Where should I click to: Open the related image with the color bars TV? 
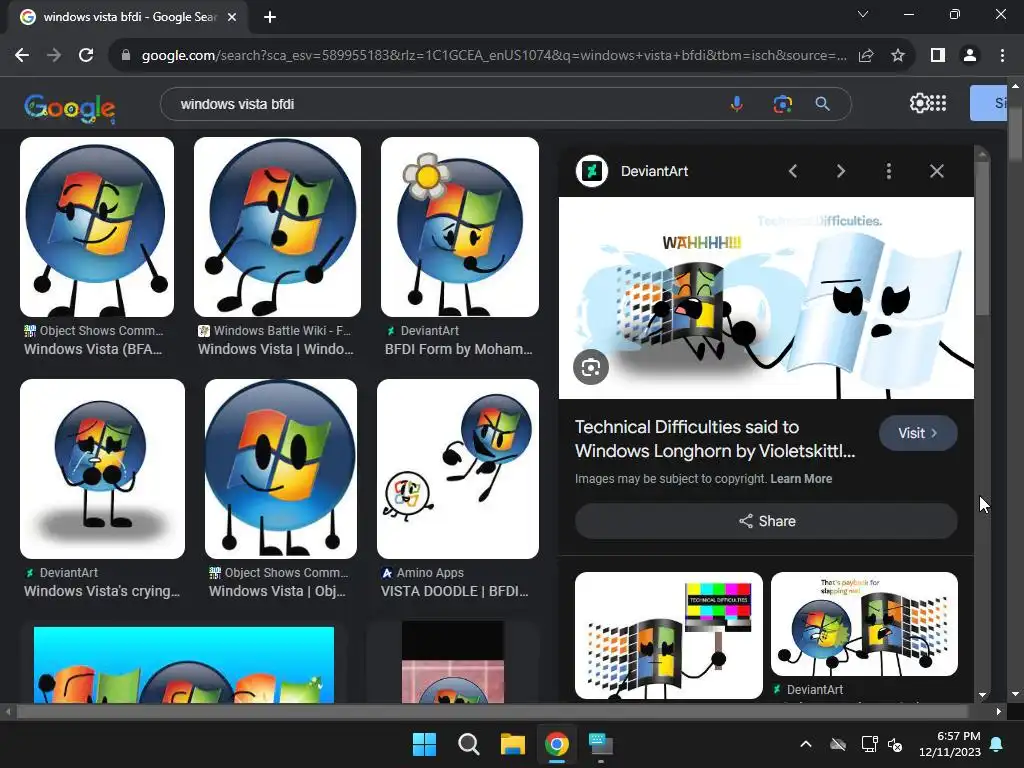669,635
